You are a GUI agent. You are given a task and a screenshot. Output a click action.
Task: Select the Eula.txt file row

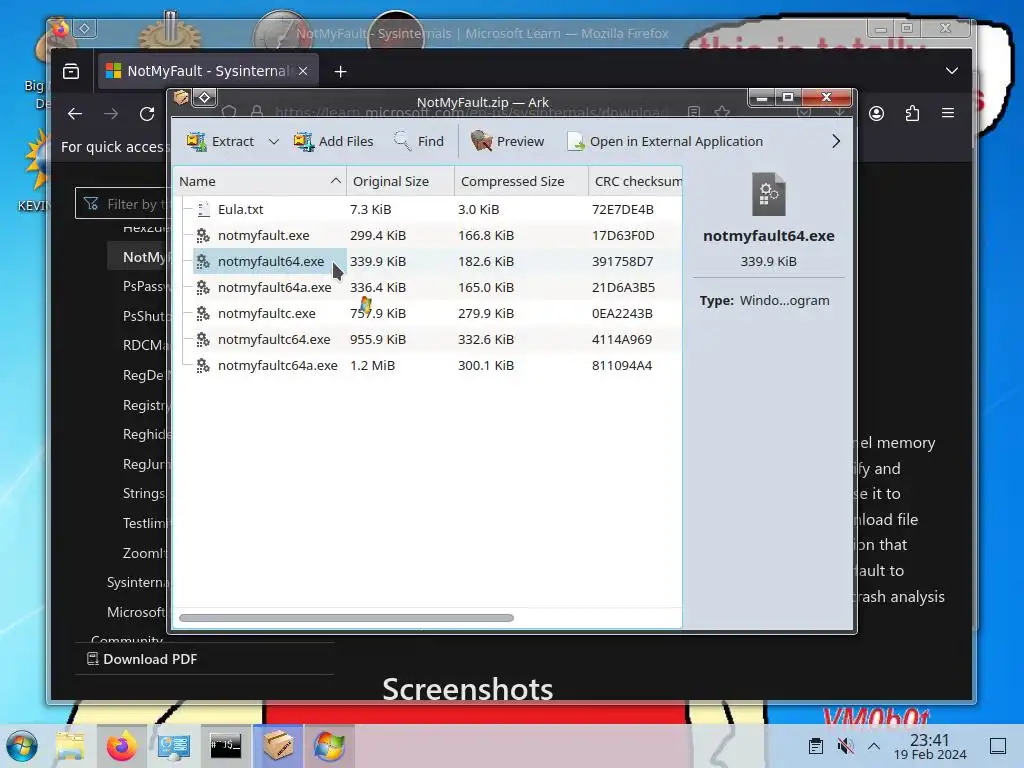(x=428, y=209)
